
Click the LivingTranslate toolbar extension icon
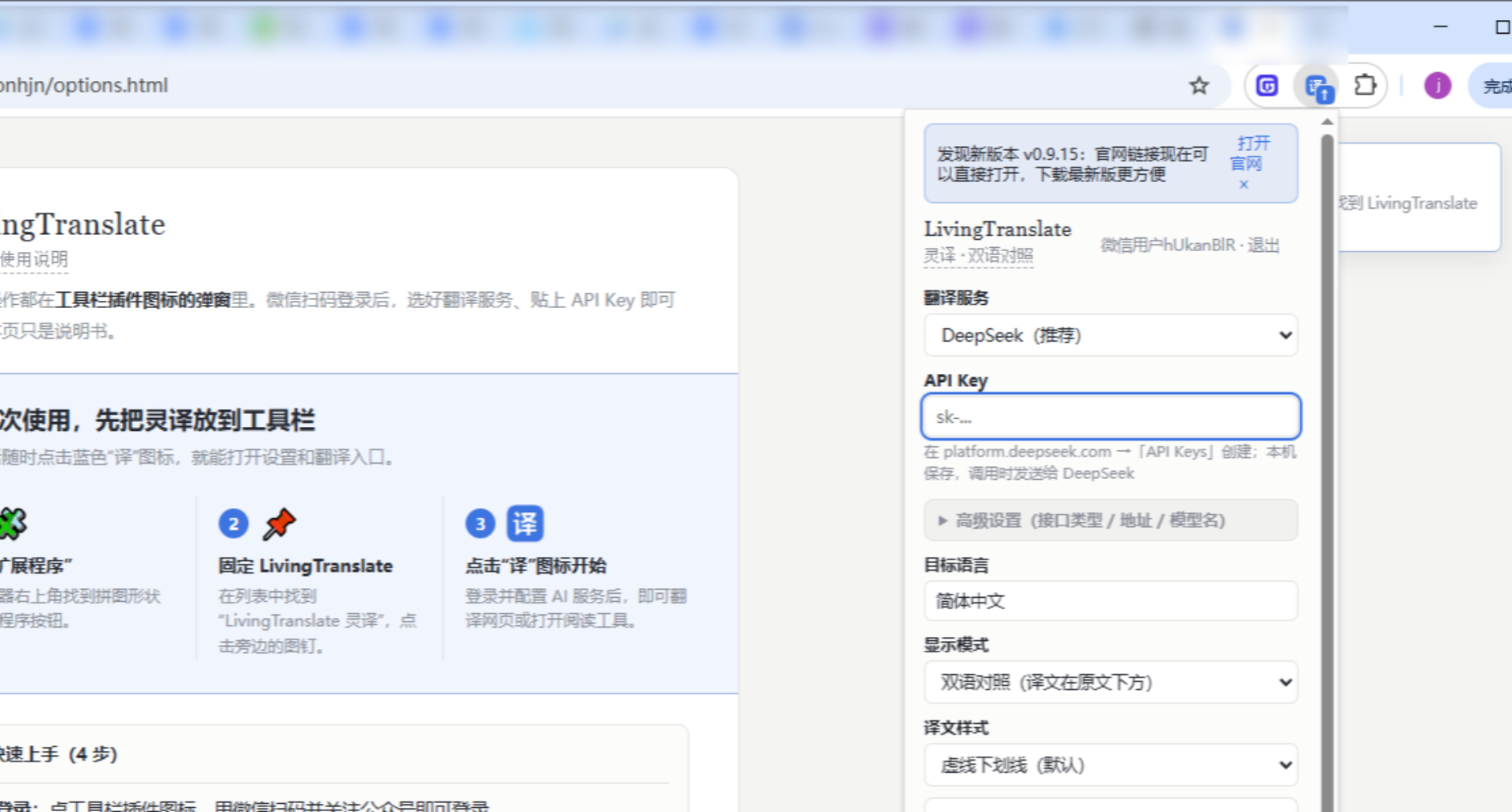click(x=1318, y=87)
